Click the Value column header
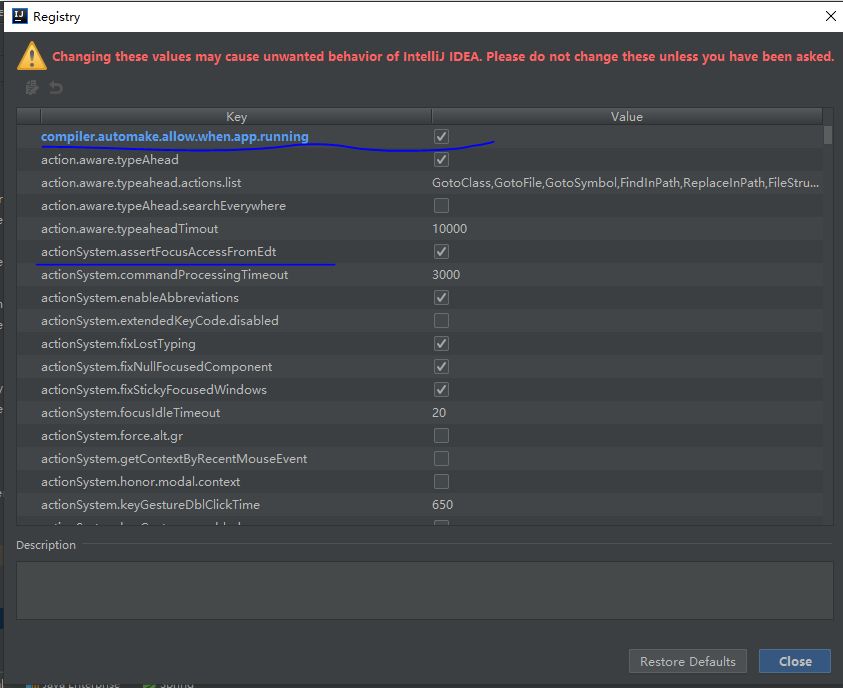The image size is (843, 688). (x=627, y=117)
